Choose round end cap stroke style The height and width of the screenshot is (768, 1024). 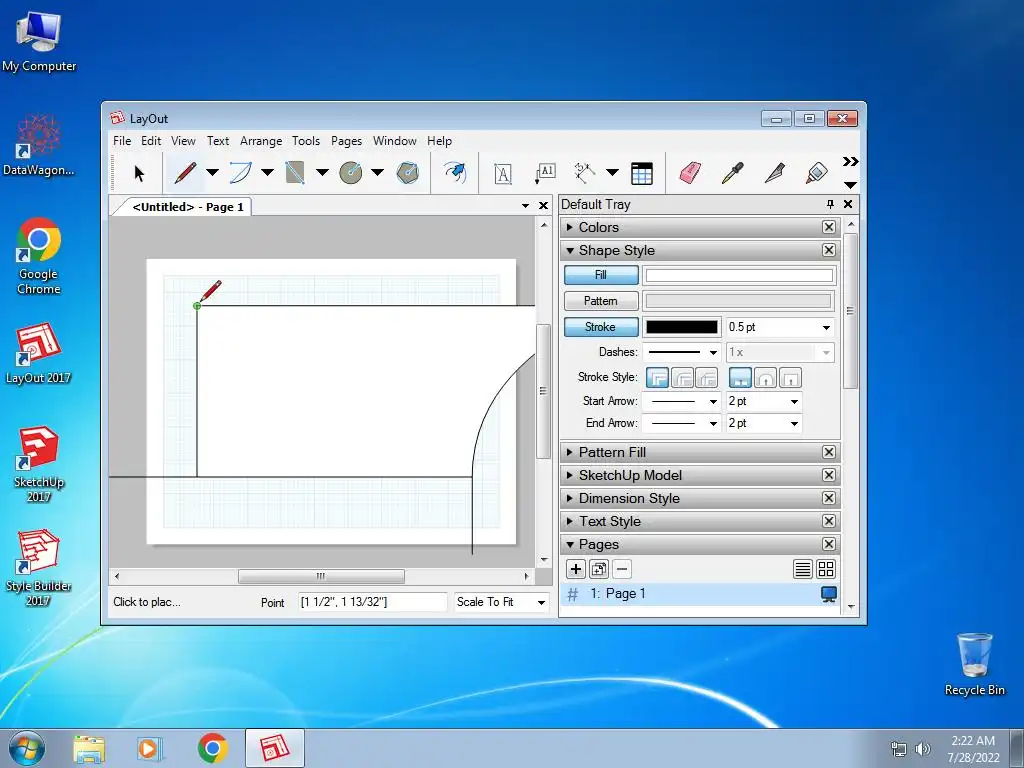[765, 377]
